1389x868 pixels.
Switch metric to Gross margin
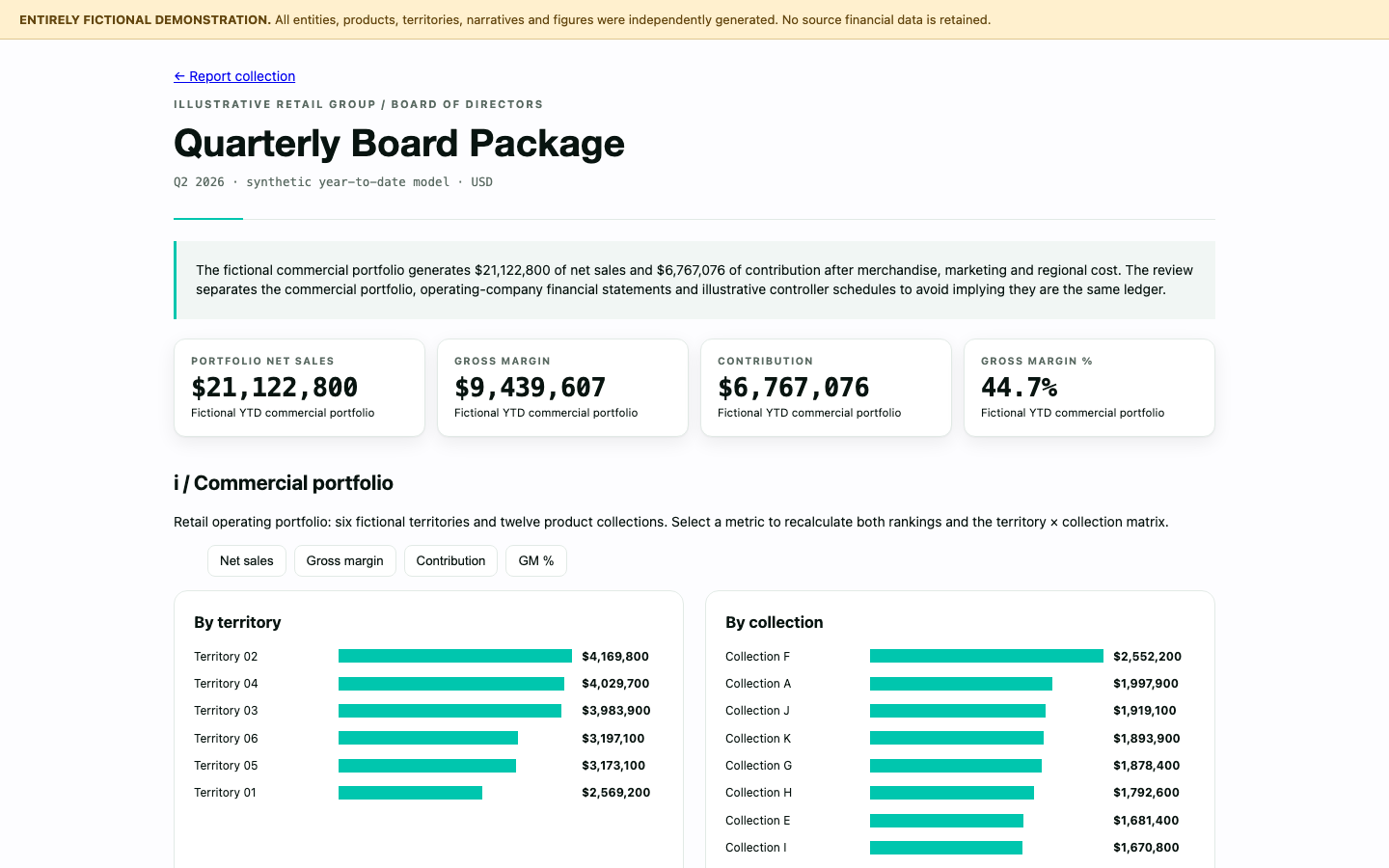point(345,560)
